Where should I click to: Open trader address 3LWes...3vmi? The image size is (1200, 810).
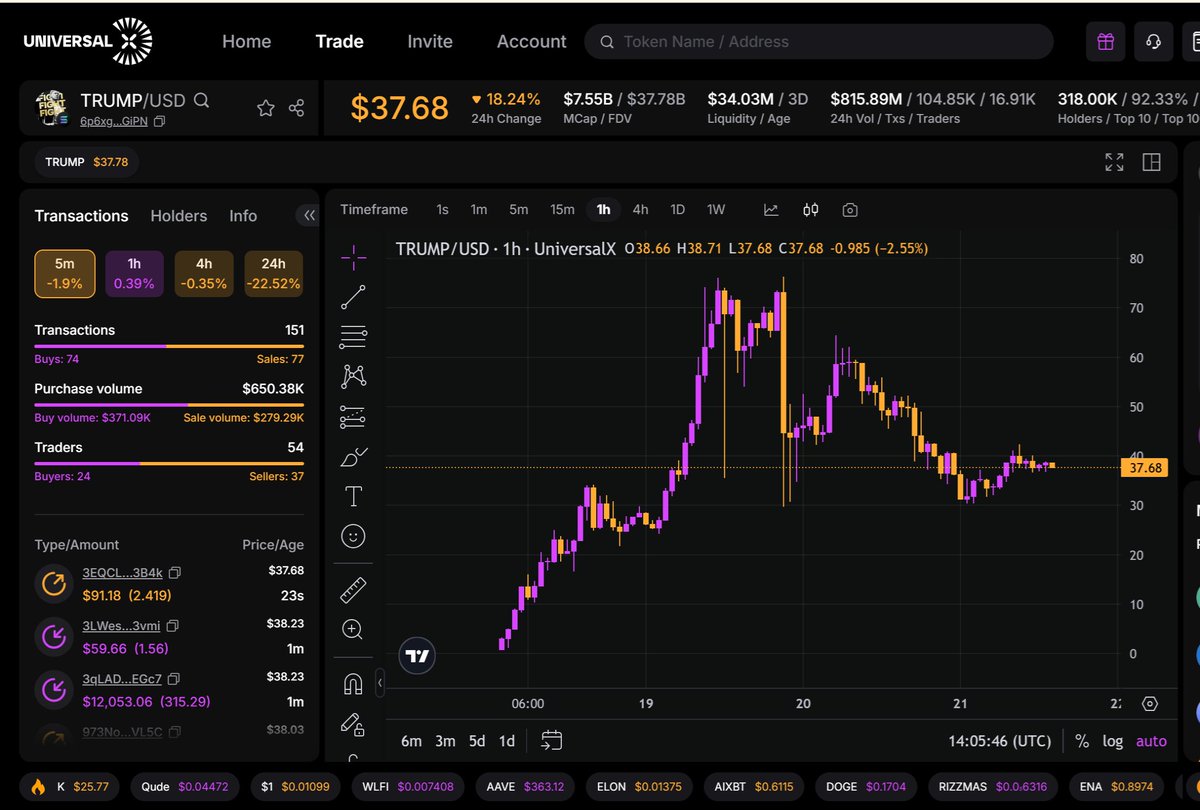[x=123, y=625]
